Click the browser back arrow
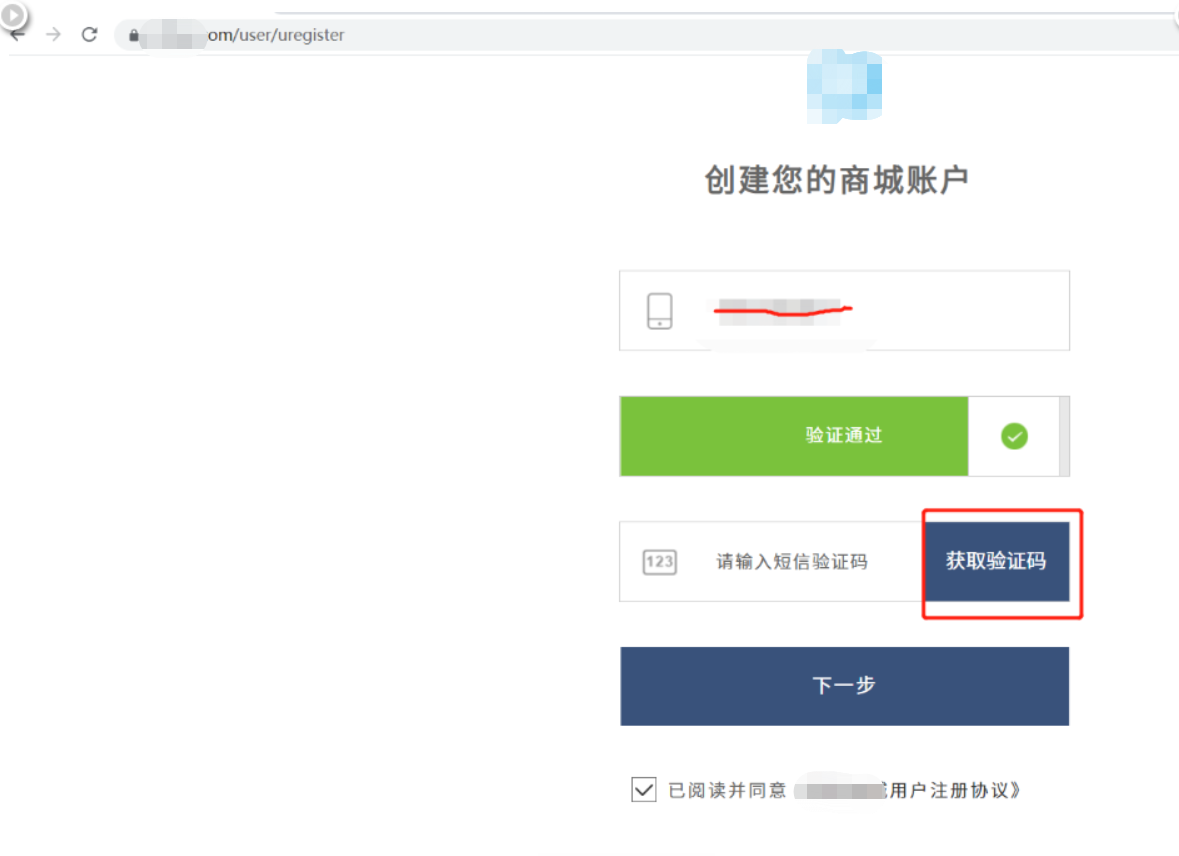This screenshot has width=1179, height=856. pos(17,35)
